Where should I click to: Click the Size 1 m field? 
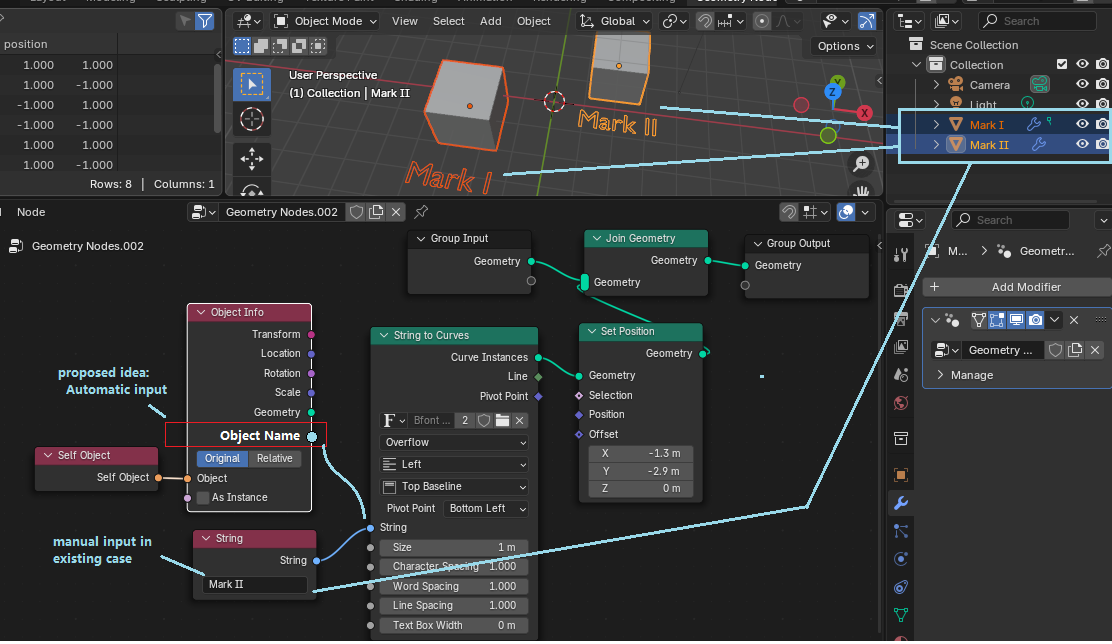click(454, 548)
